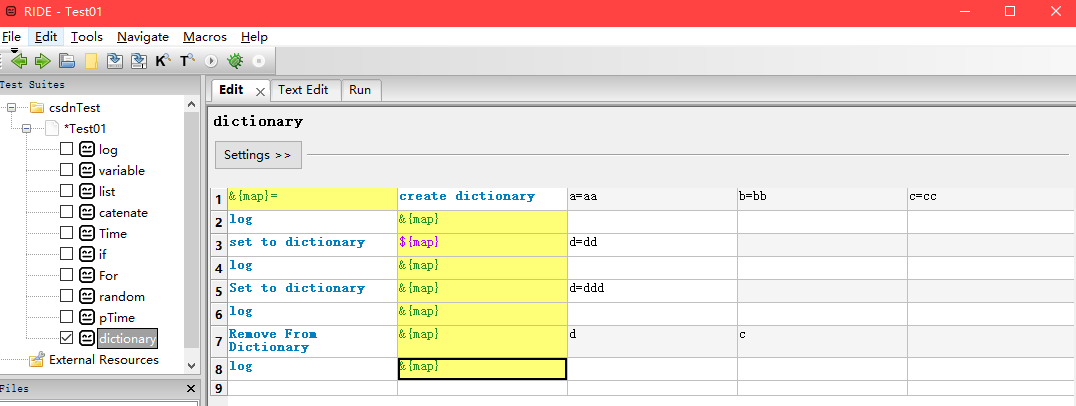Tick the if test checkbox

pos(67,254)
